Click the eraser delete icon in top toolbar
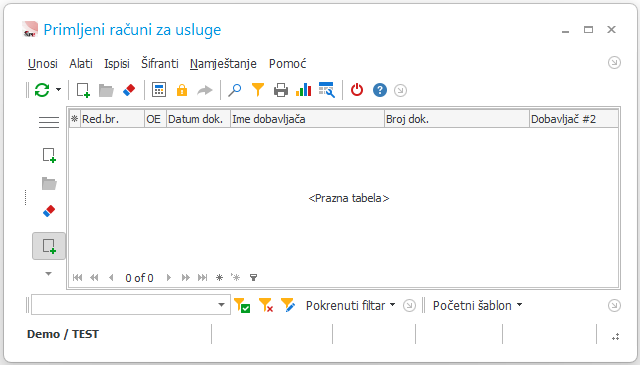 click(x=129, y=90)
